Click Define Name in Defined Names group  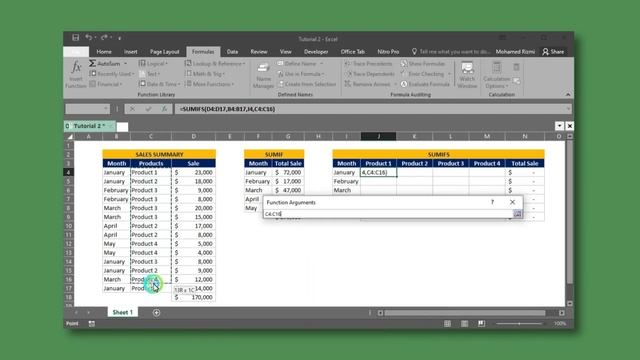tap(300, 64)
